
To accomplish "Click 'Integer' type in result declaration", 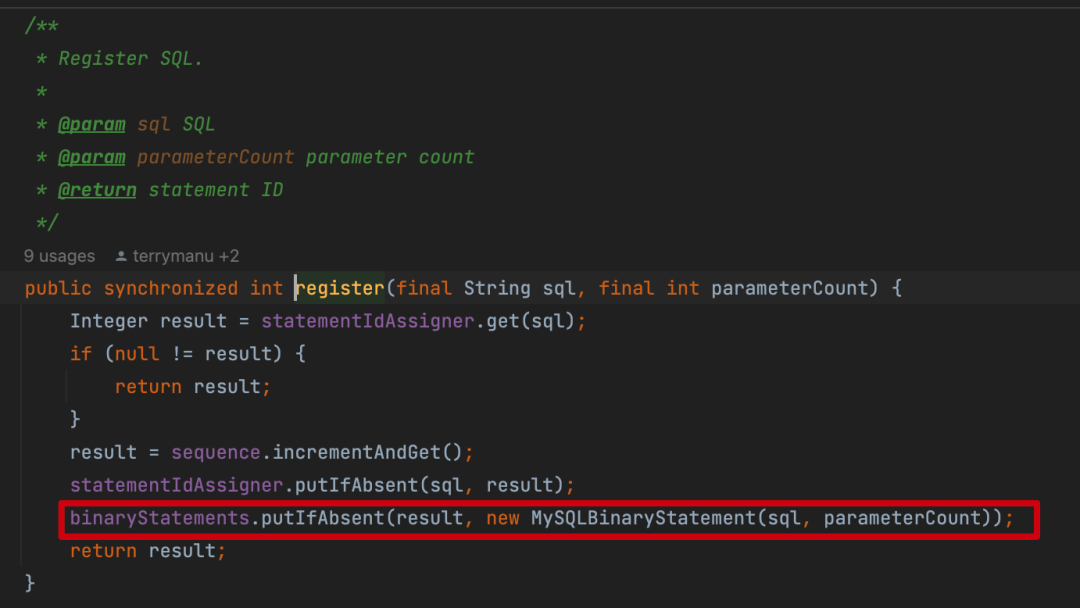I will point(109,321).
